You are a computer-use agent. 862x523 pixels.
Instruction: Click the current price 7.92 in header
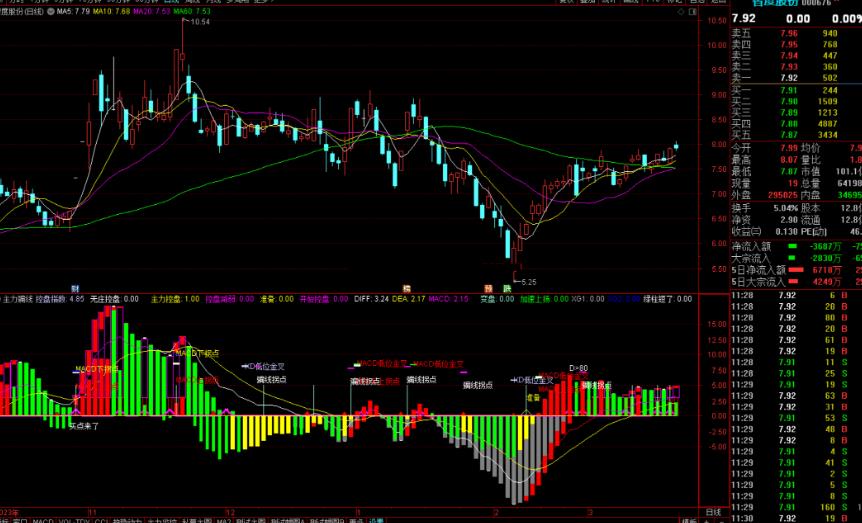coord(744,18)
